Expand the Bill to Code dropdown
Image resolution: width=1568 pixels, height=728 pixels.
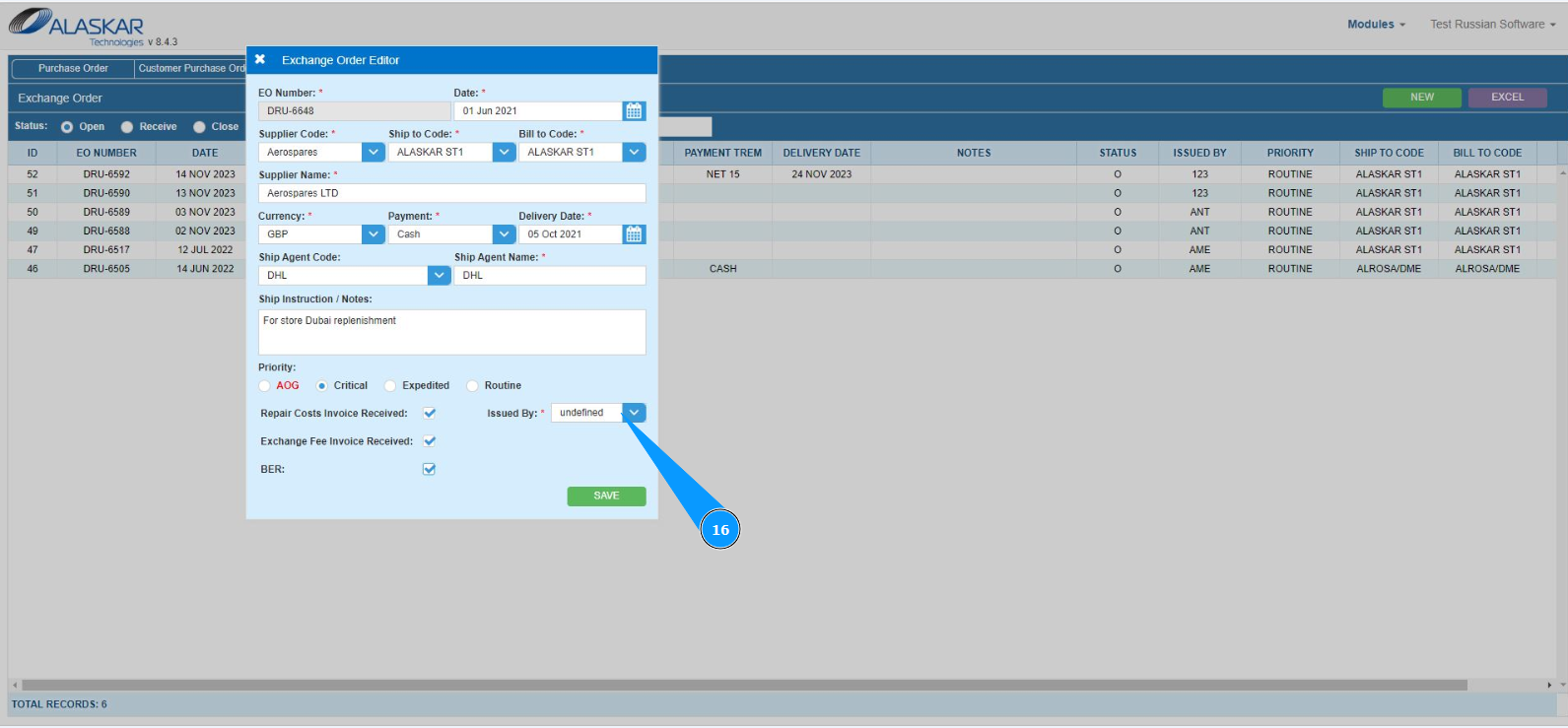pyautogui.click(x=635, y=153)
